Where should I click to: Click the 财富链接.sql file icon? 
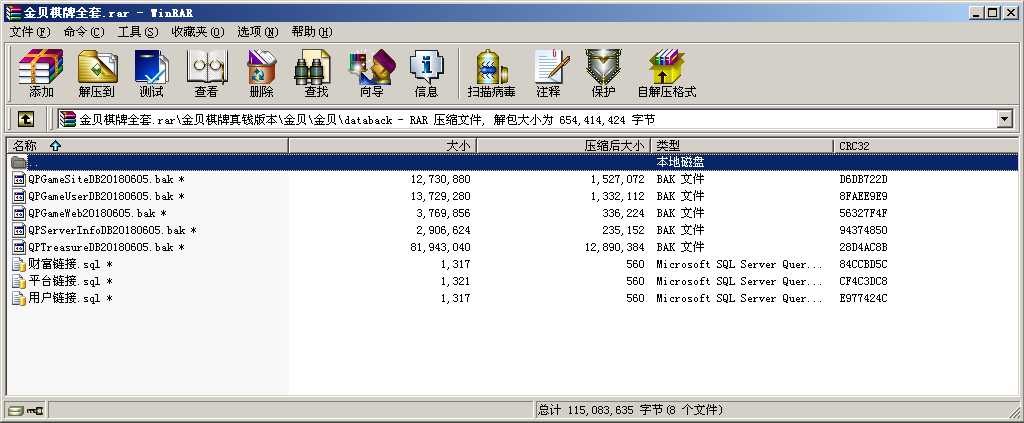[19, 264]
